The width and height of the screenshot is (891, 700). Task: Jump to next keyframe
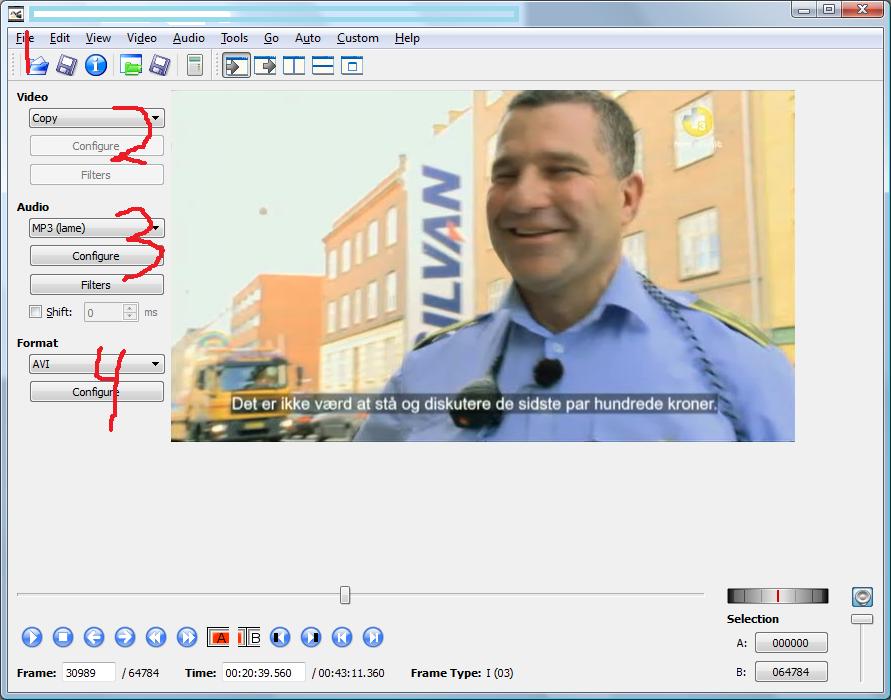pyautogui.click(x=187, y=637)
